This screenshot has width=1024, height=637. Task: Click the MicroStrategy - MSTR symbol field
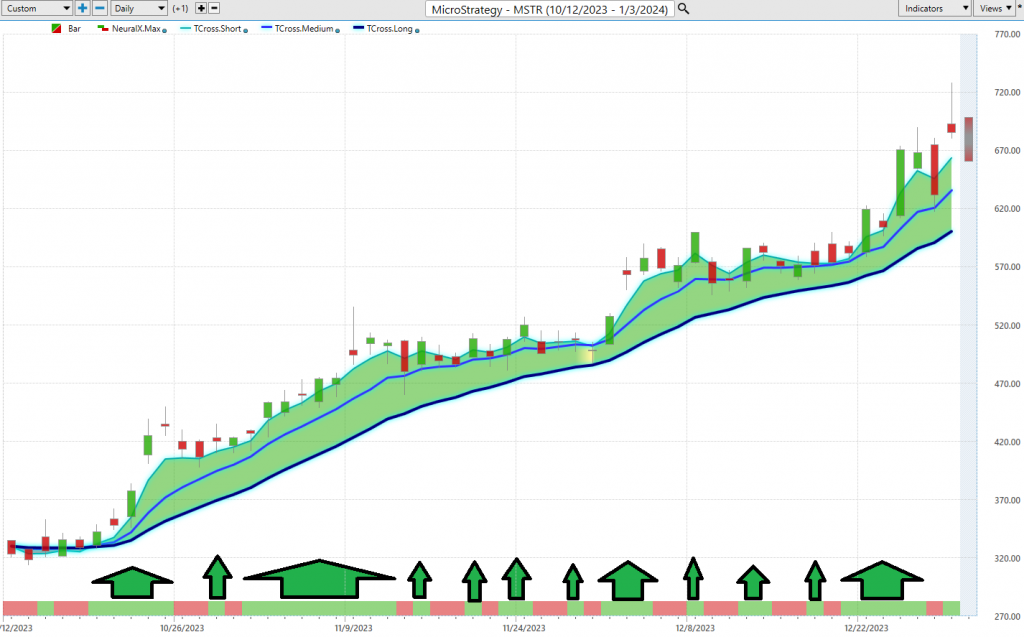tap(550, 9)
